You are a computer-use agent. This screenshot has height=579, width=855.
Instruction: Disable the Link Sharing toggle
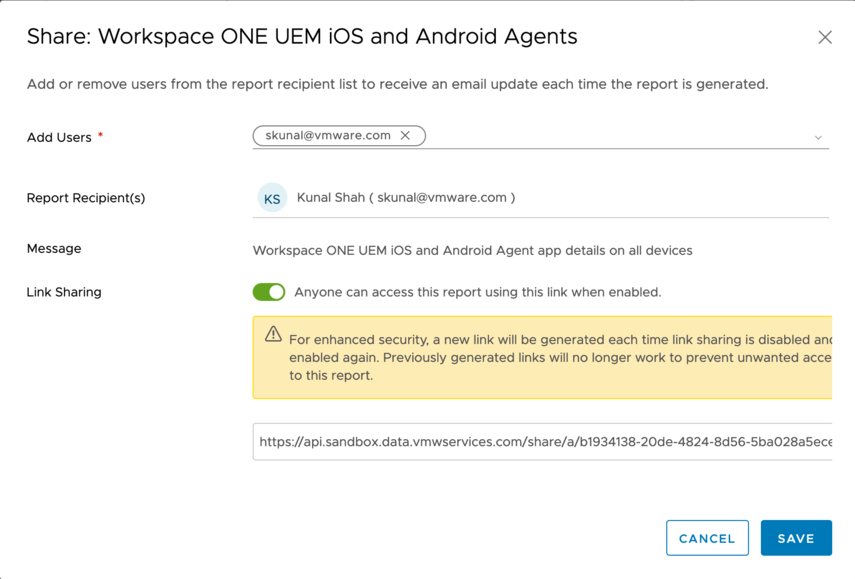[x=269, y=292]
